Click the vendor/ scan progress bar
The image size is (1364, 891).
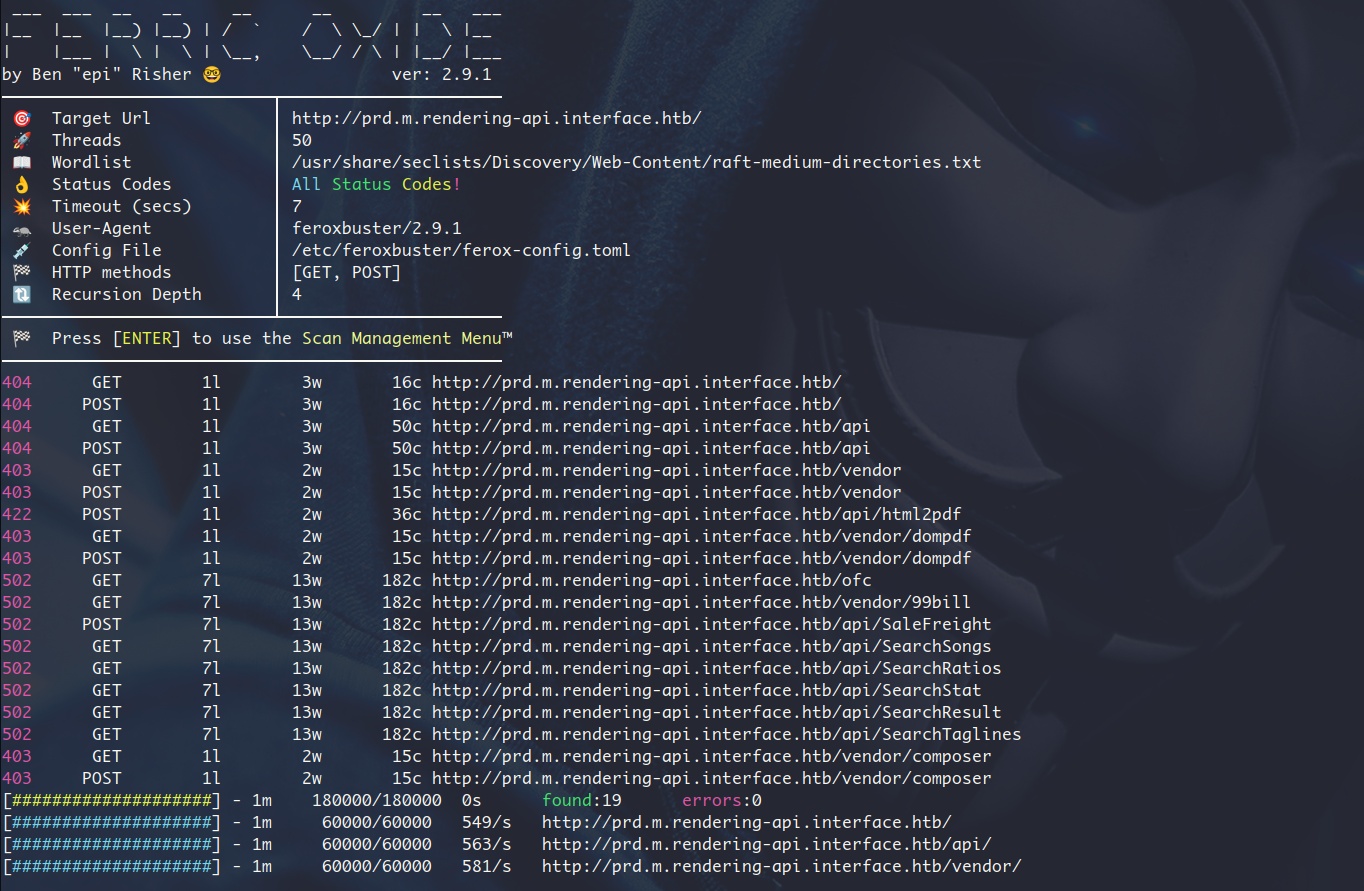112,866
